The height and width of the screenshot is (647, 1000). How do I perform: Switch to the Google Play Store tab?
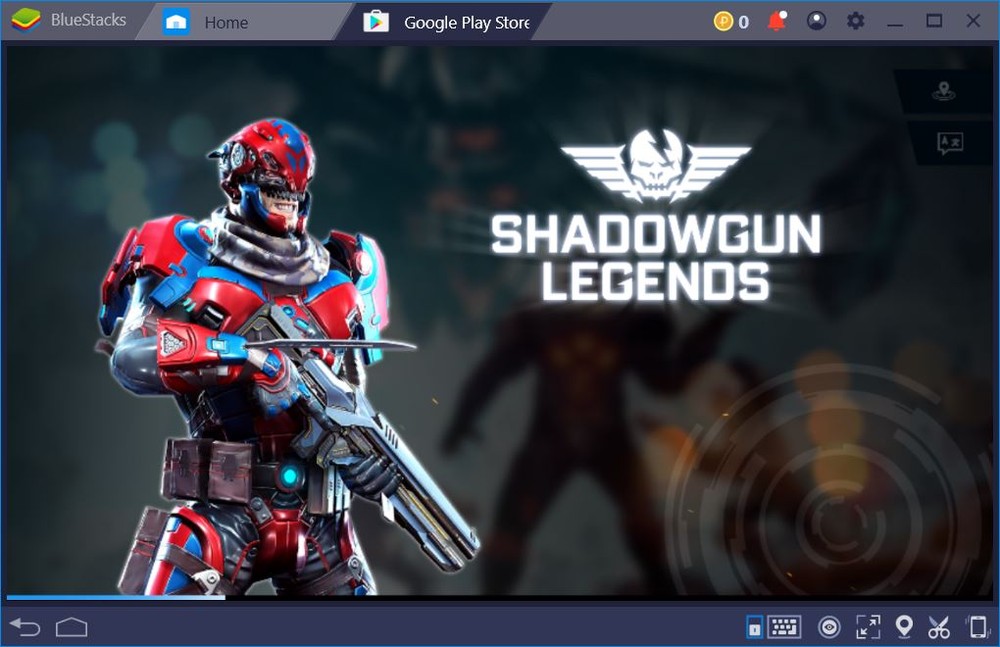tap(449, 21)
